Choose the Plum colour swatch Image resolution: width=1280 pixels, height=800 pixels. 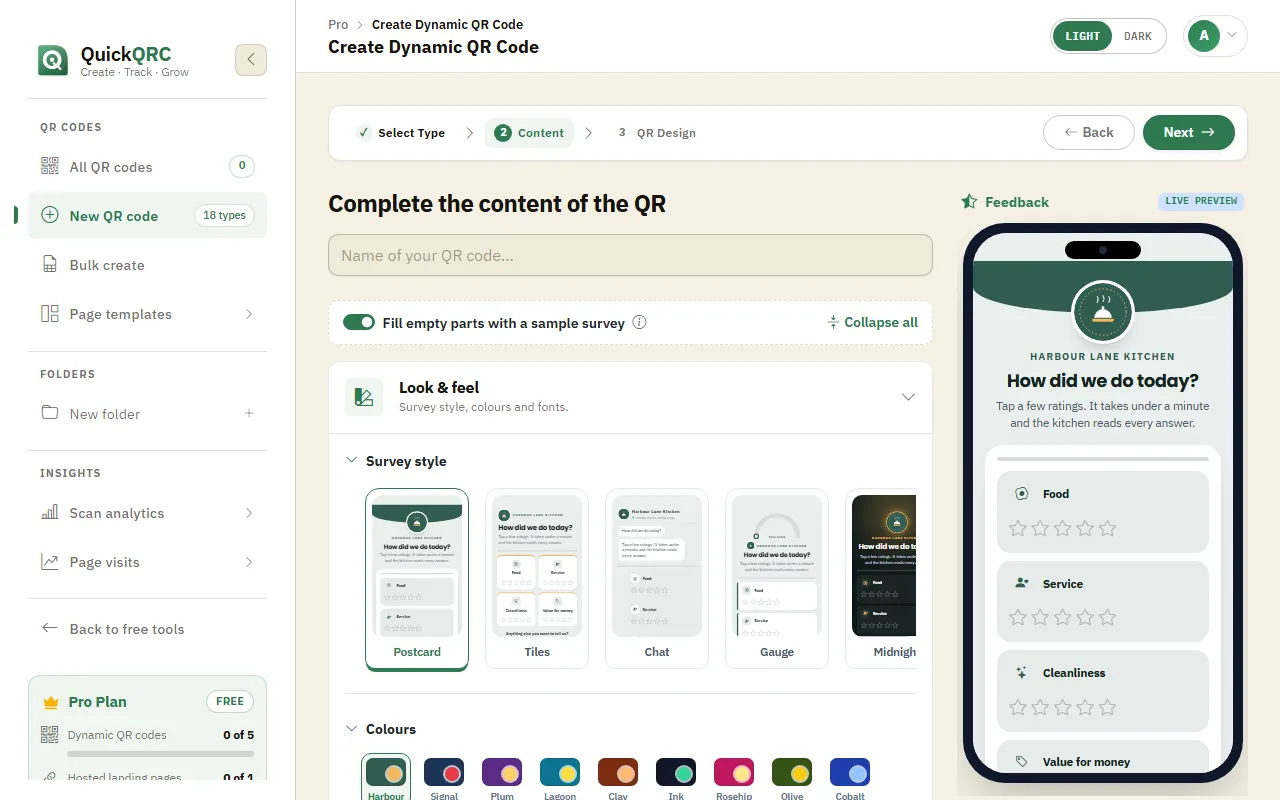[x=502, y=772]
